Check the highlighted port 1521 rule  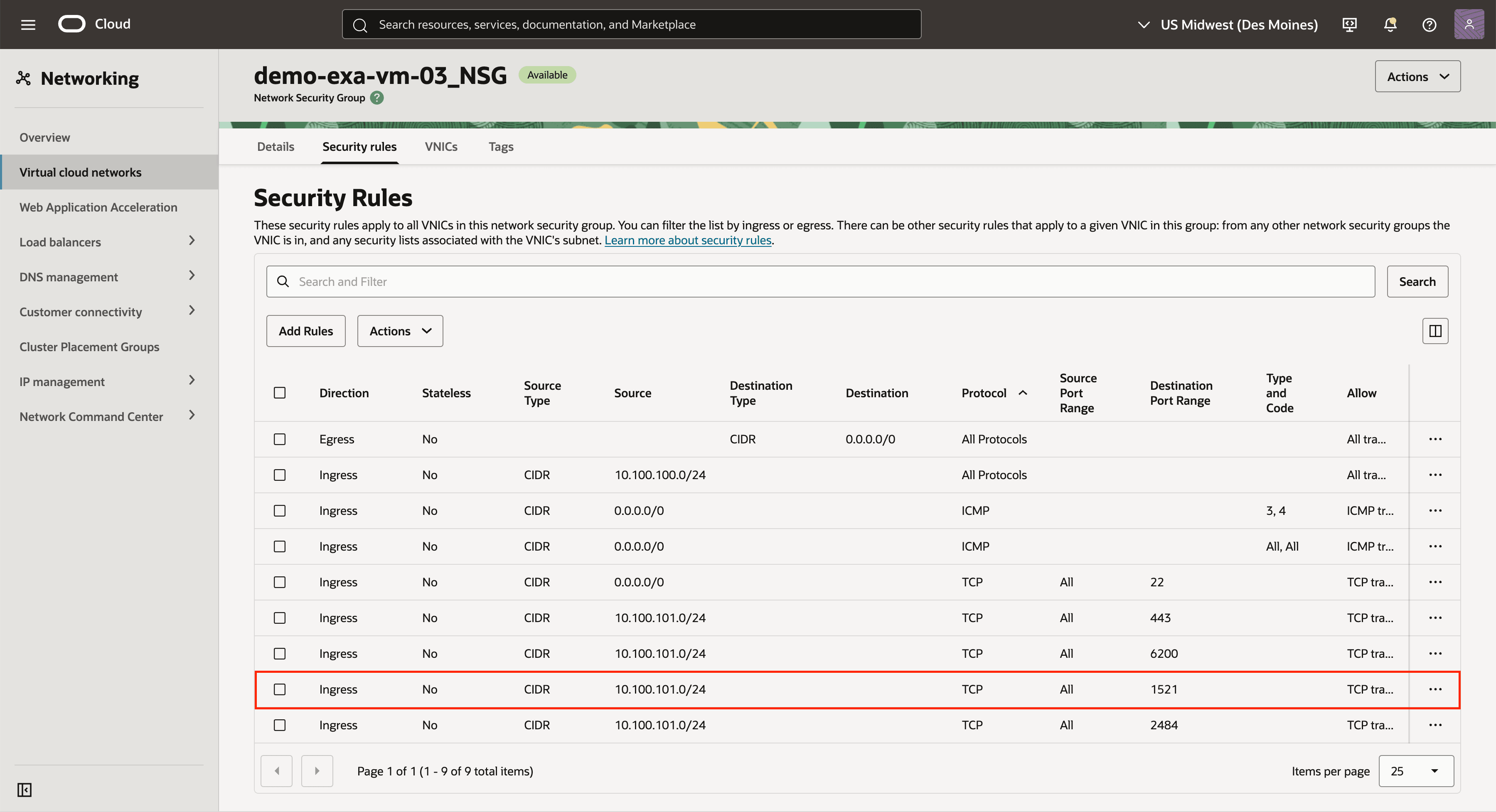coord(280,689)
